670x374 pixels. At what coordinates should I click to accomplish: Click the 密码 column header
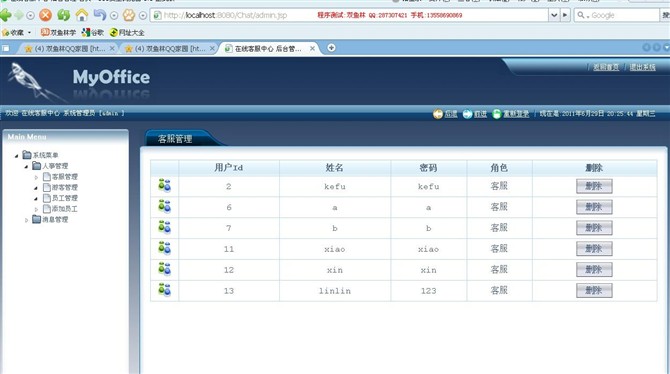[428, 168]
